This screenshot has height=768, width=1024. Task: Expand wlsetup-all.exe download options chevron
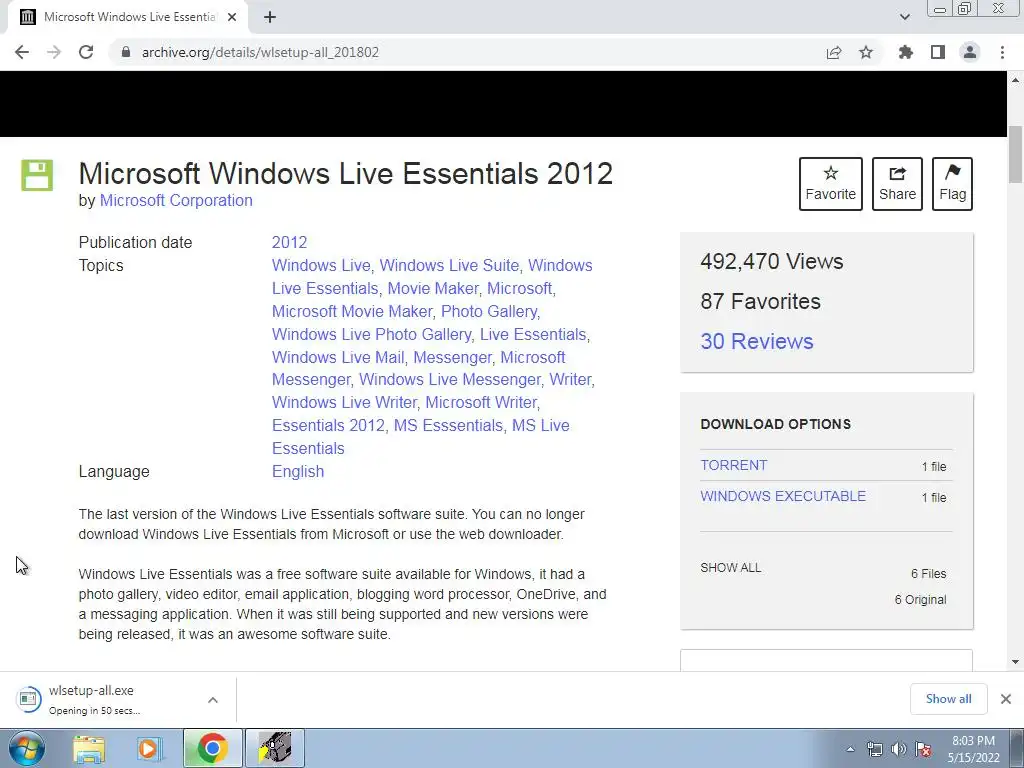(213, 699)
